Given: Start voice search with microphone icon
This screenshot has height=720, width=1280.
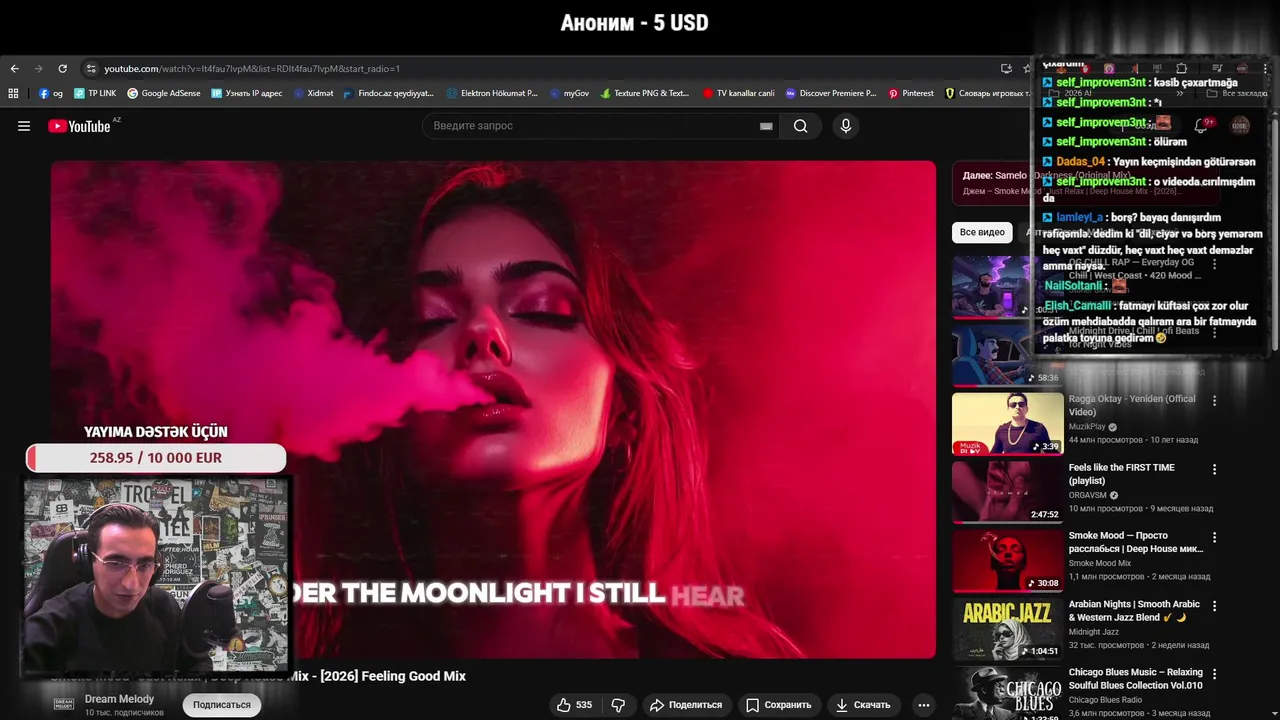Looking at the screenshot, I should click(845, 126).
